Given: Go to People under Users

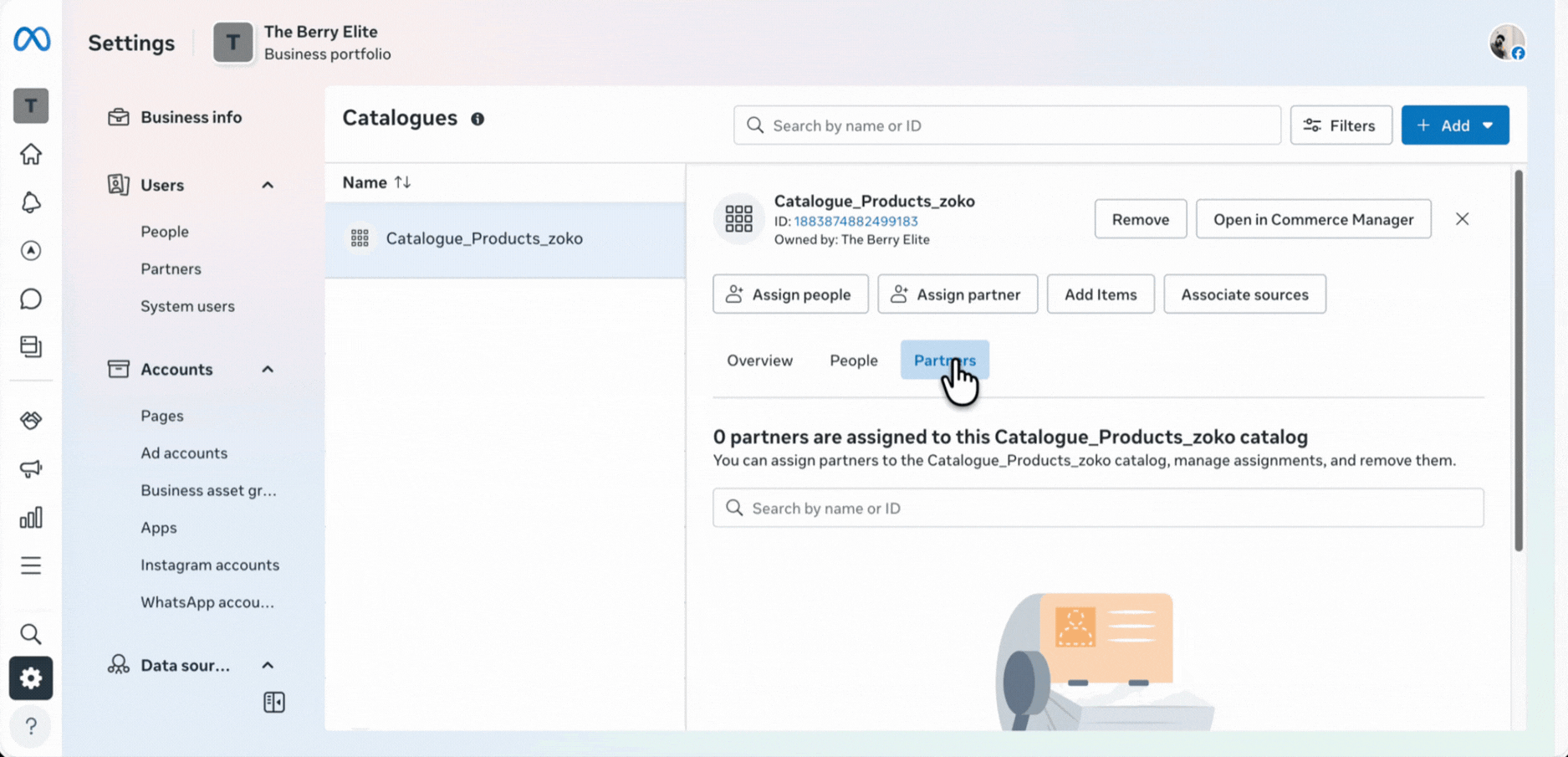Looking at the screenshot, I should [x=165, y=232].
